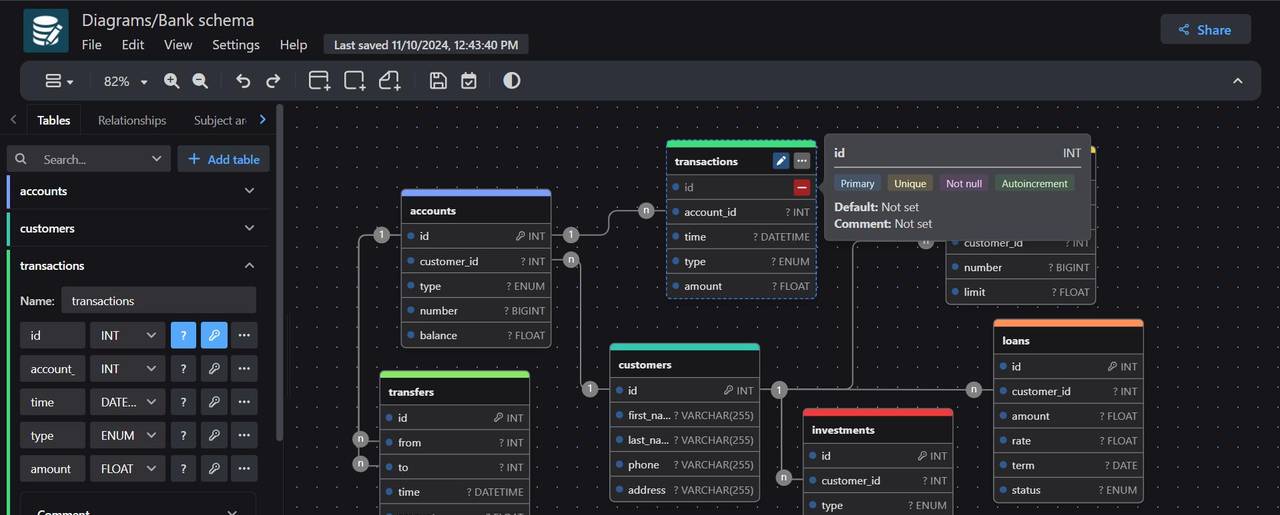Expand the accounts table in sidebar
This screenshot has height=515, width=1280.
pyautogui.click(x=249, y=191)
